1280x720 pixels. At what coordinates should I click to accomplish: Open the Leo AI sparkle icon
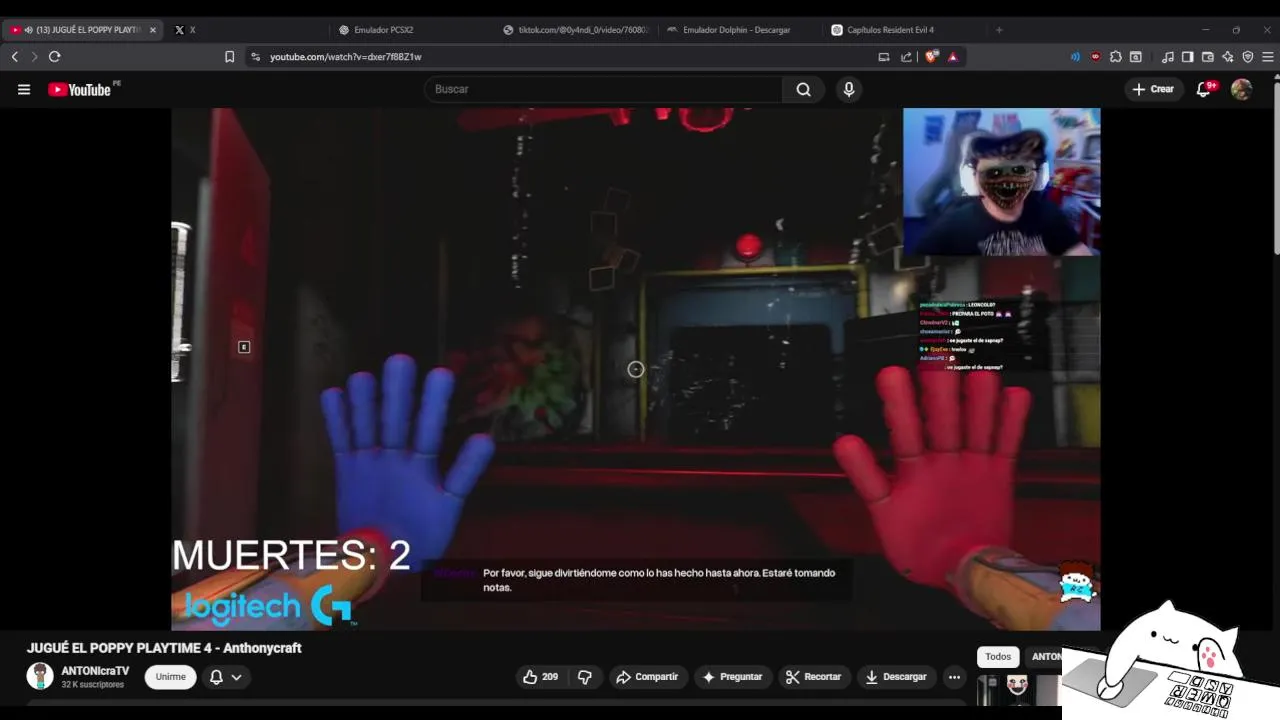tap(1228, 57)
